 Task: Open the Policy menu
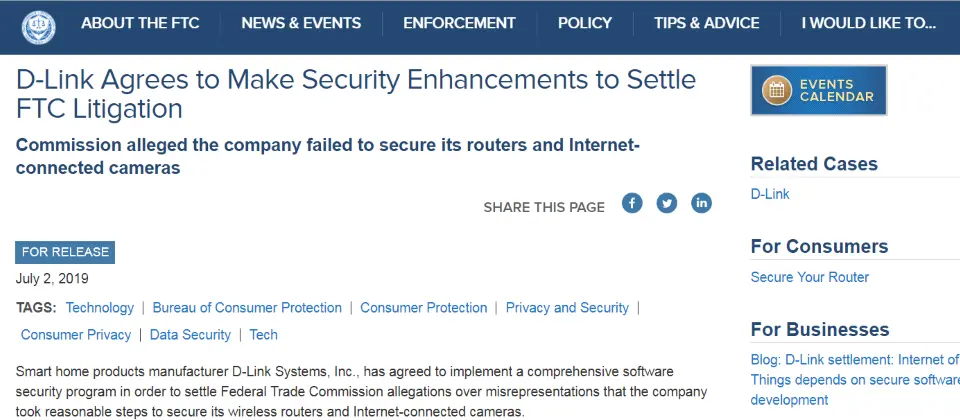[585, 23]
